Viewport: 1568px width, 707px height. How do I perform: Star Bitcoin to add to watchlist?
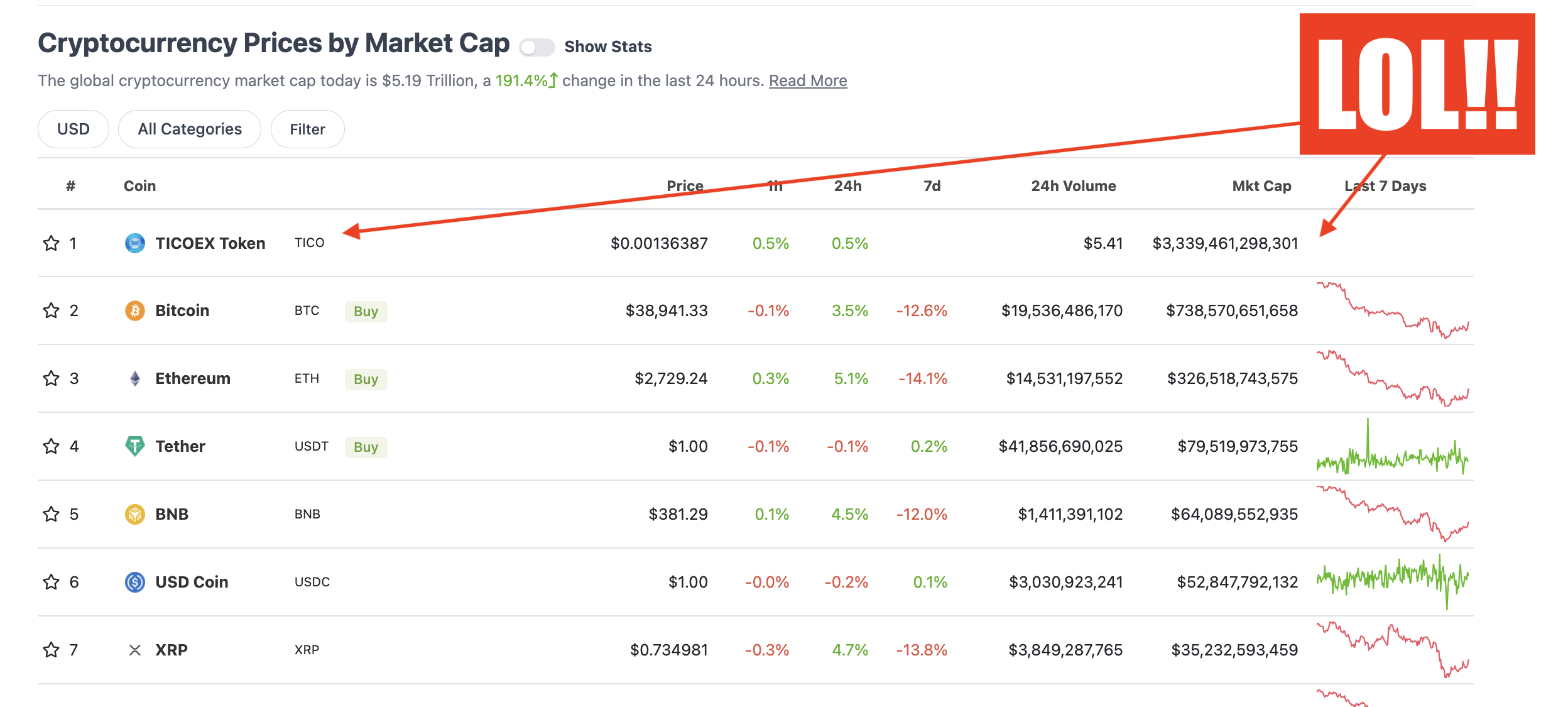[x=51, y=310]
